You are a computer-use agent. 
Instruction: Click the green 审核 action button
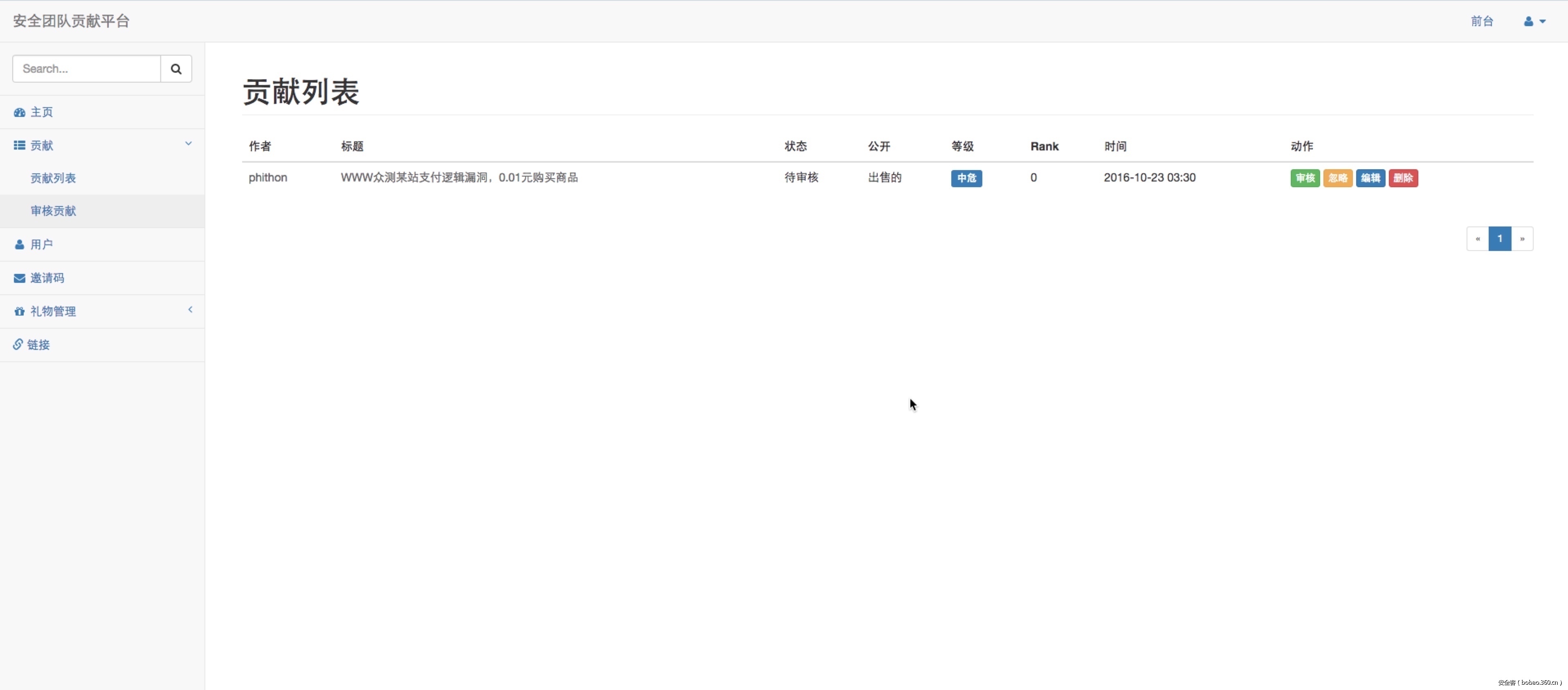[x=1305, y=178]
